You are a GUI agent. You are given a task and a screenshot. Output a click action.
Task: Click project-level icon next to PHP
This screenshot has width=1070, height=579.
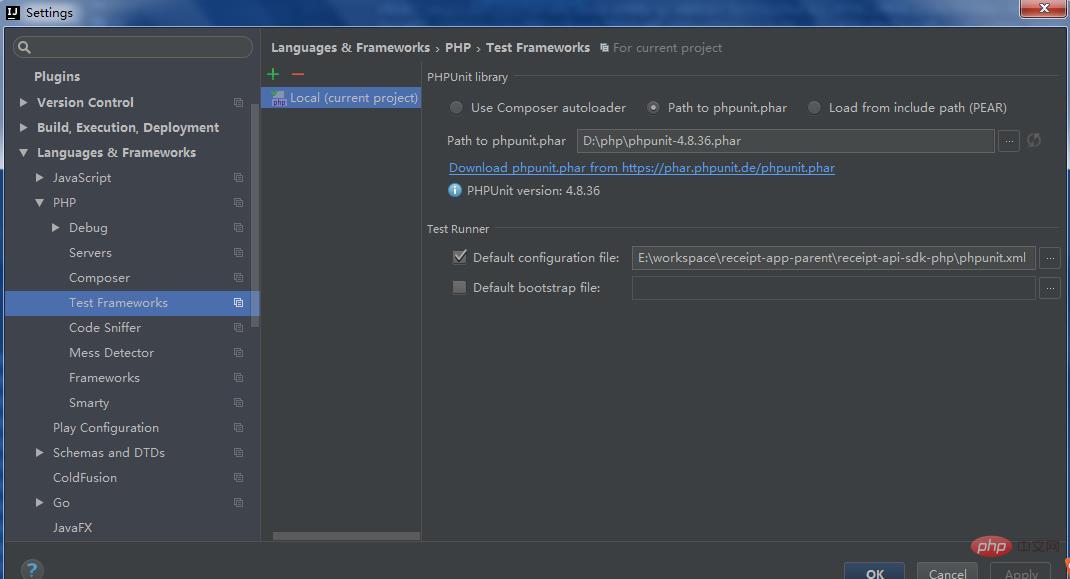coord(238,203)
